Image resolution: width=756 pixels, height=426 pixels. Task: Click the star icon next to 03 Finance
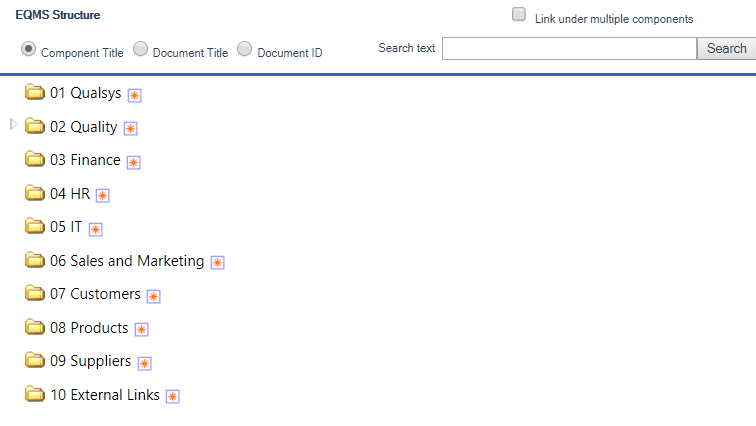pyautogui.click(x=134, y=162)
